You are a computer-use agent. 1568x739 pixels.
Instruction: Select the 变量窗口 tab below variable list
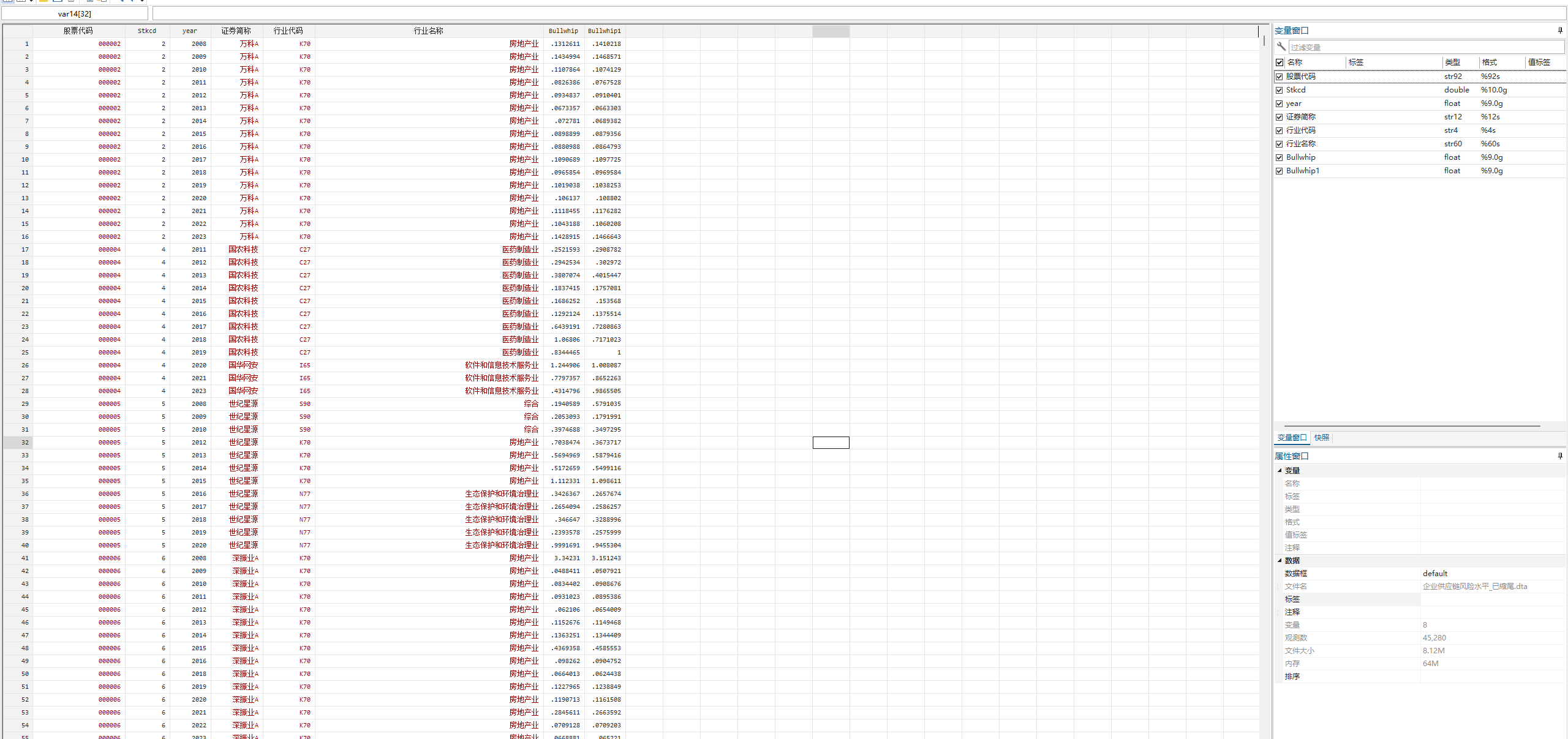tap(1291, 437)
